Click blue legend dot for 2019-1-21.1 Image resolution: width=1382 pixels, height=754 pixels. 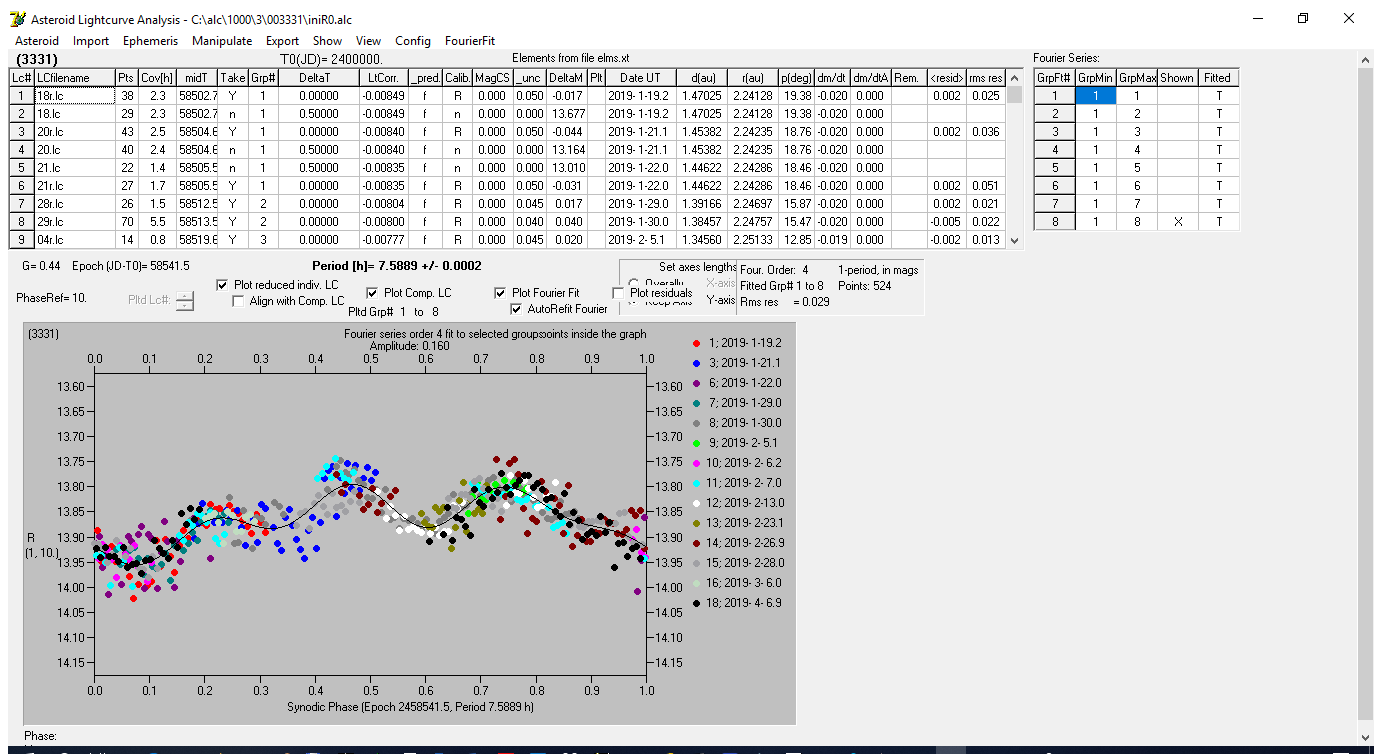tap(696, 363)
